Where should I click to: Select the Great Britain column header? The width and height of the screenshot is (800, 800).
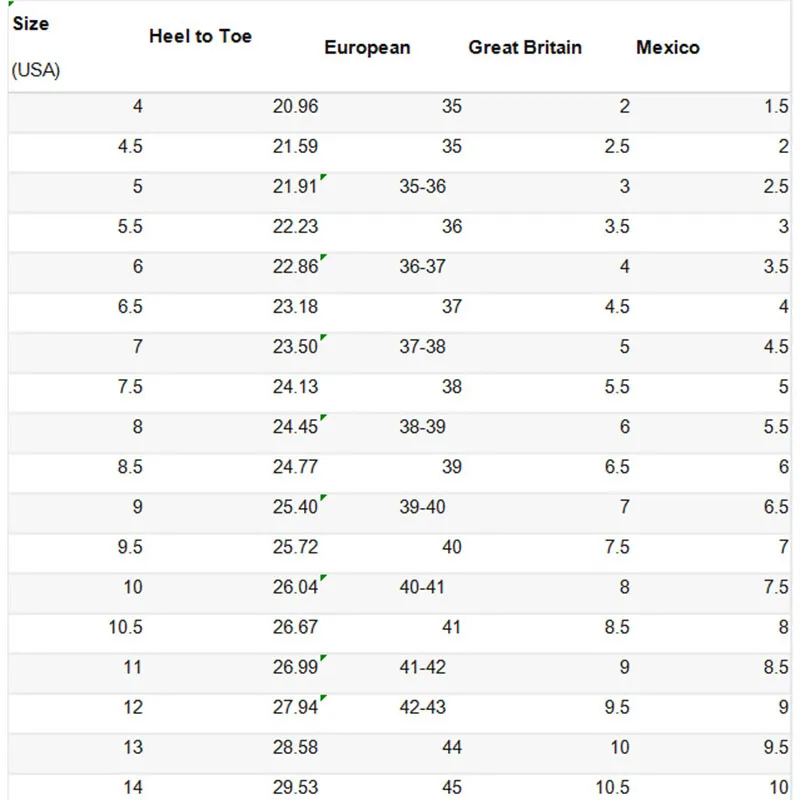tap(524, 47)
